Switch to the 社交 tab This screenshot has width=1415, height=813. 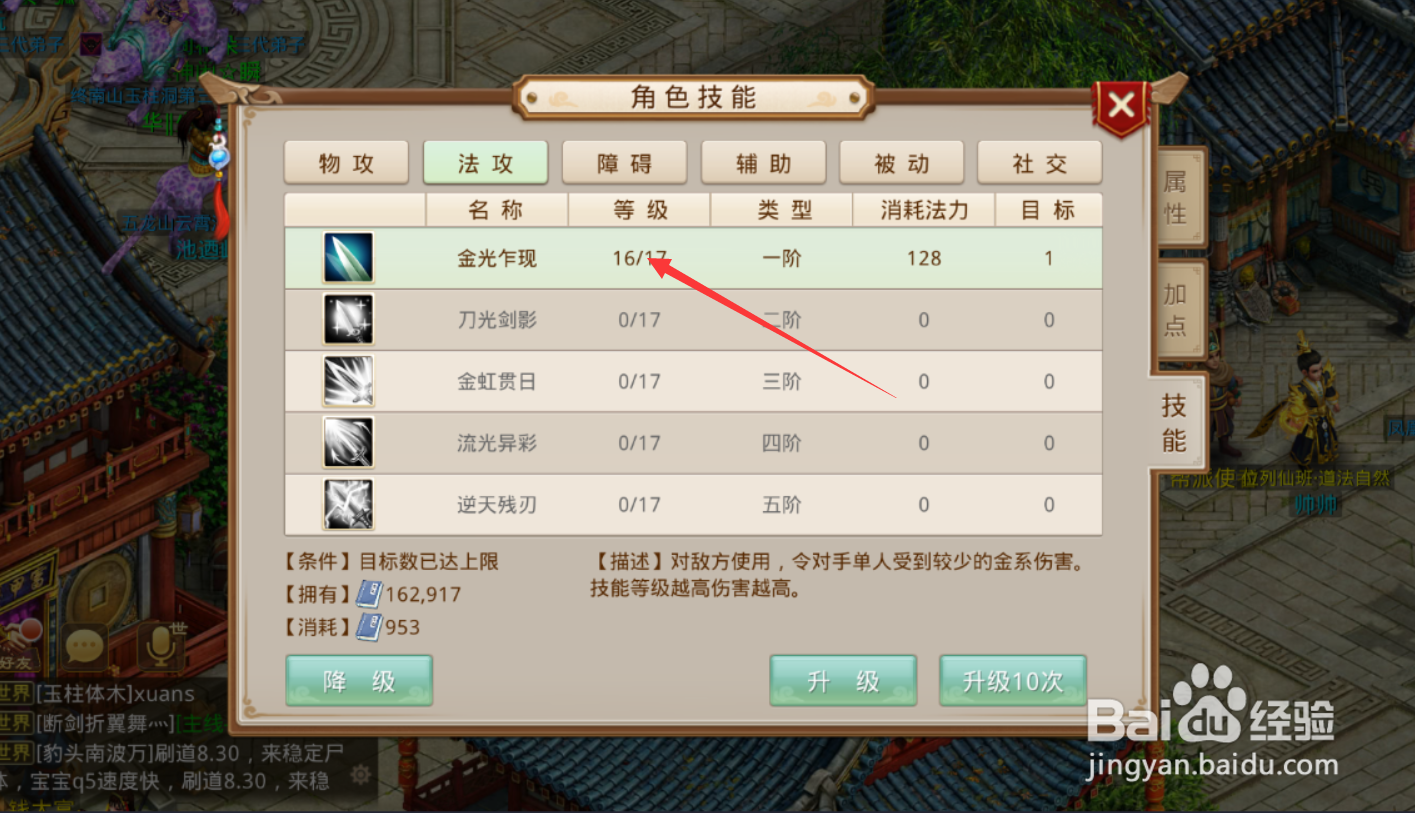[x=1039, y=163]
